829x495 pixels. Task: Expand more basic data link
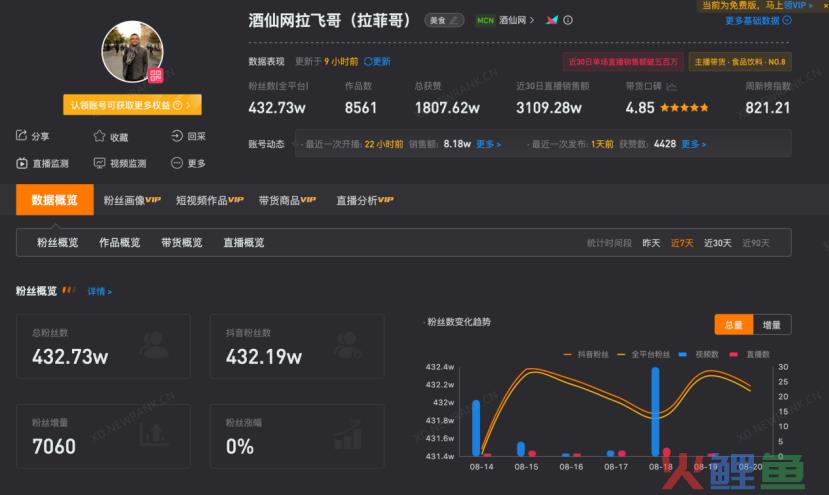[x=758, y=21]
